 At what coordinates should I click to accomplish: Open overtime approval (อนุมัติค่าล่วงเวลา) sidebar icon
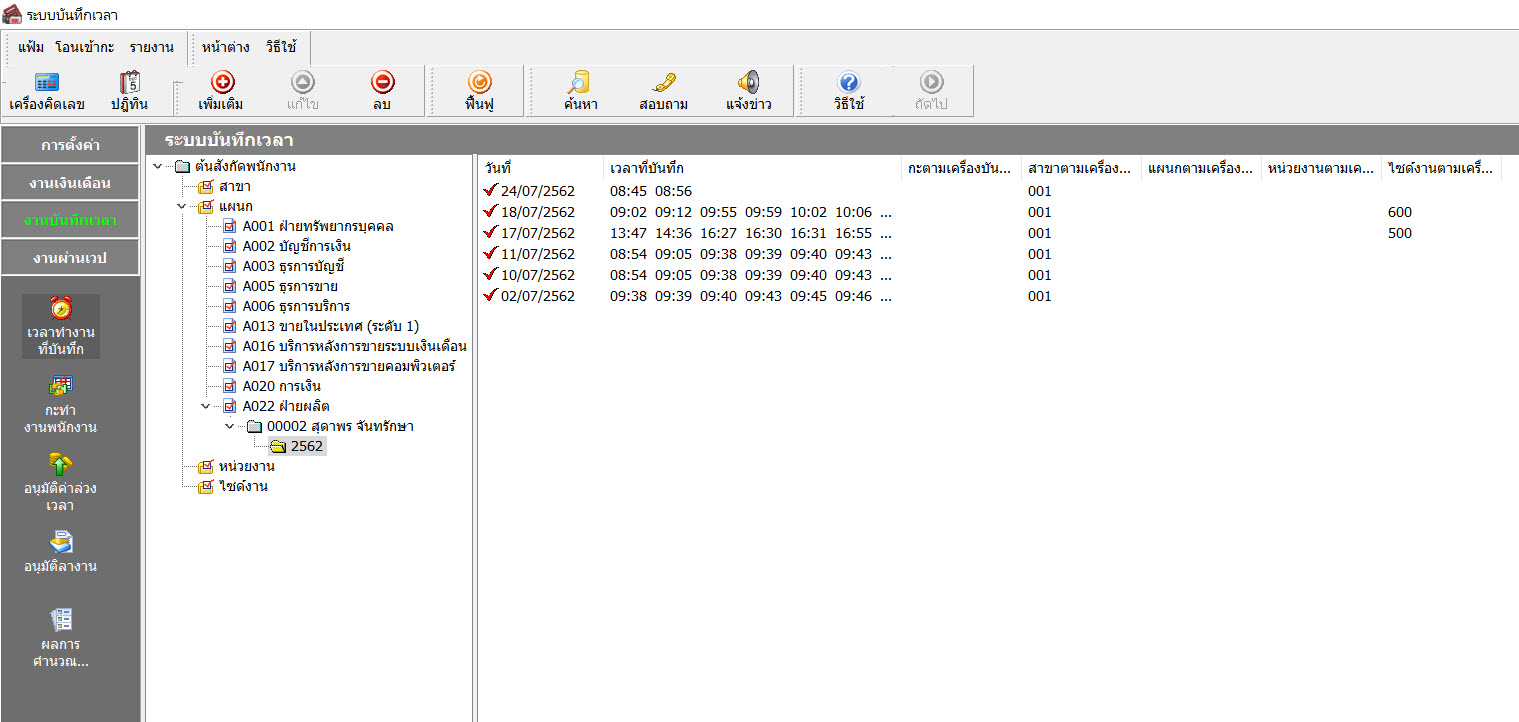coord(61,482)
